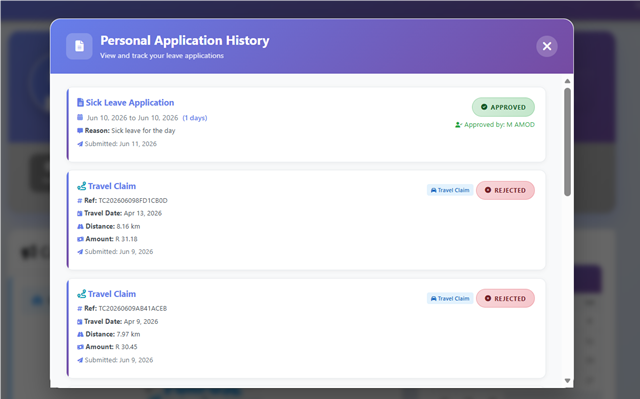Click paper plane icon on the R 30.45 claim

click(x=80, y=360)
